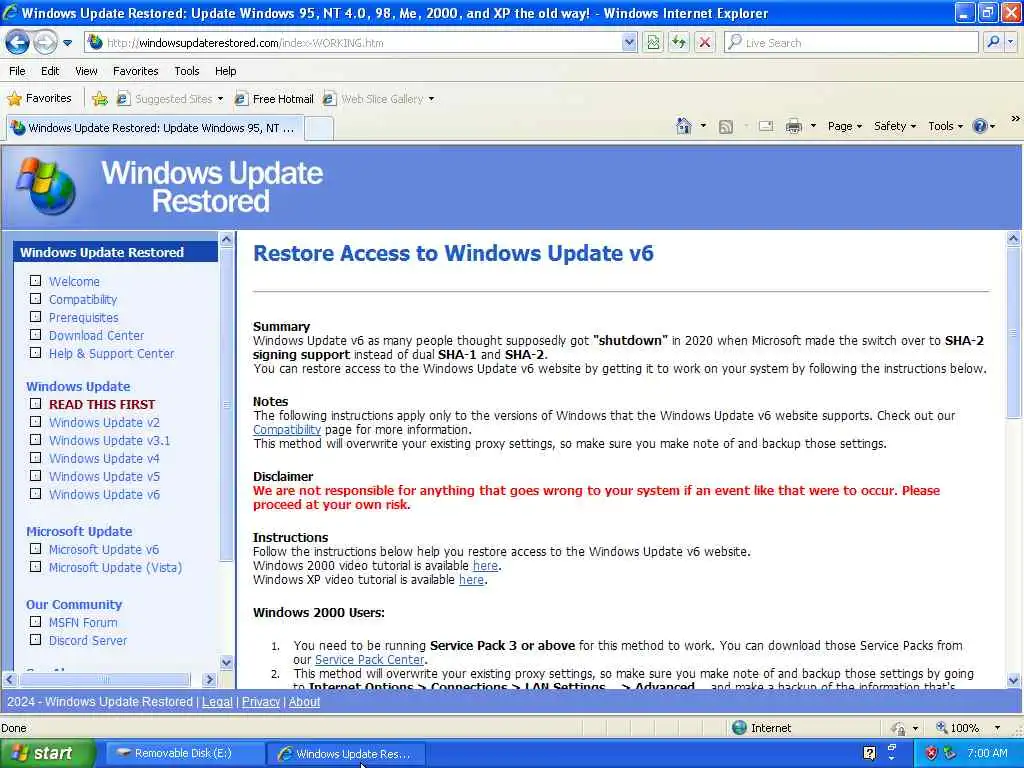This screenshot has width=1024, height=768.
Task: Open the Page dropdown menu
Action: [845, 126]
